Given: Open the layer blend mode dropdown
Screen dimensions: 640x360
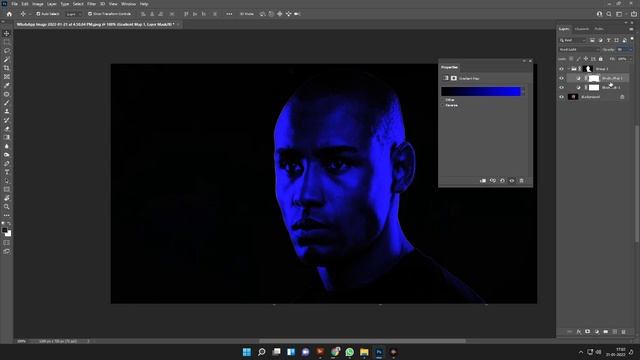Looking at the screenshot, I should pyautogui.click(x=579, y=49).
